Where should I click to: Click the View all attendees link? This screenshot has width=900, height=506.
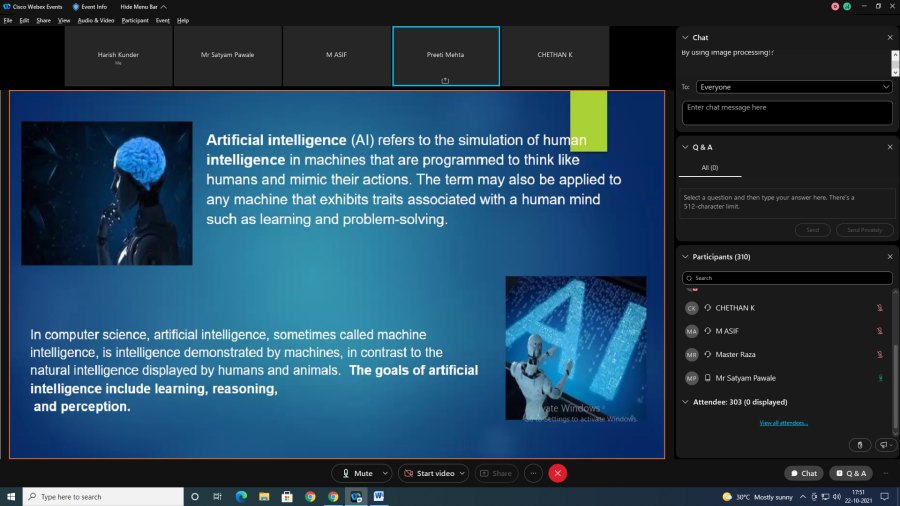[783, 423]
